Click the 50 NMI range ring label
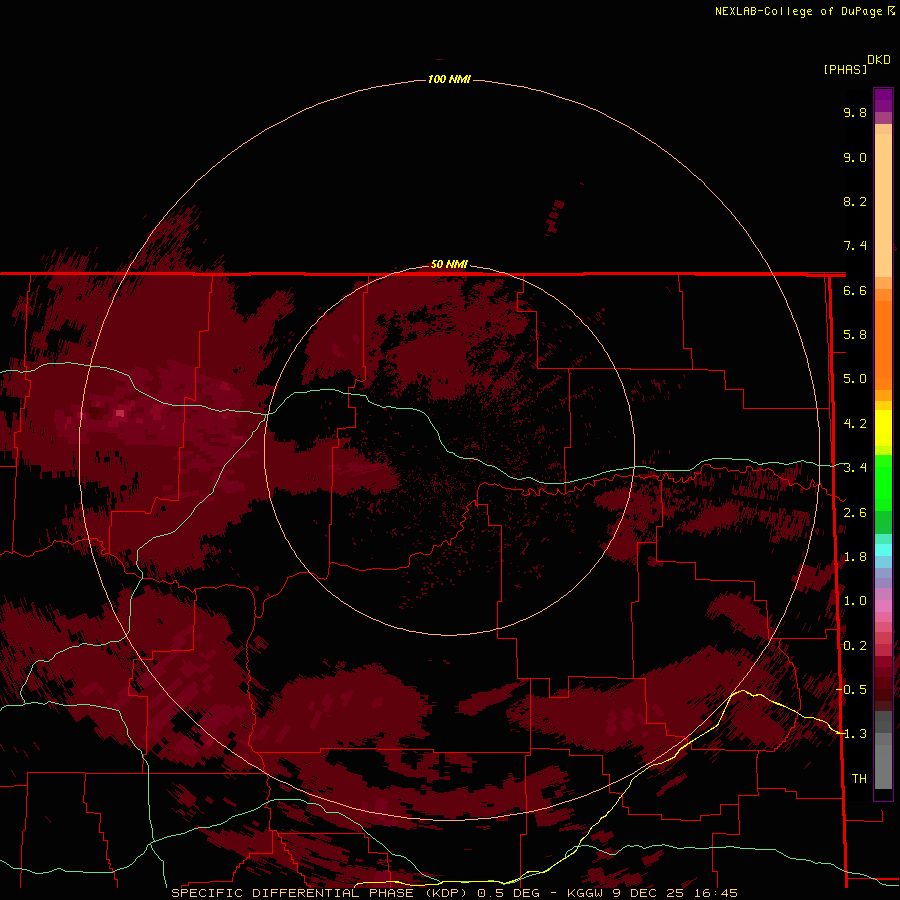The height and width of the screenshot is (900, 900). coord(449,264)
